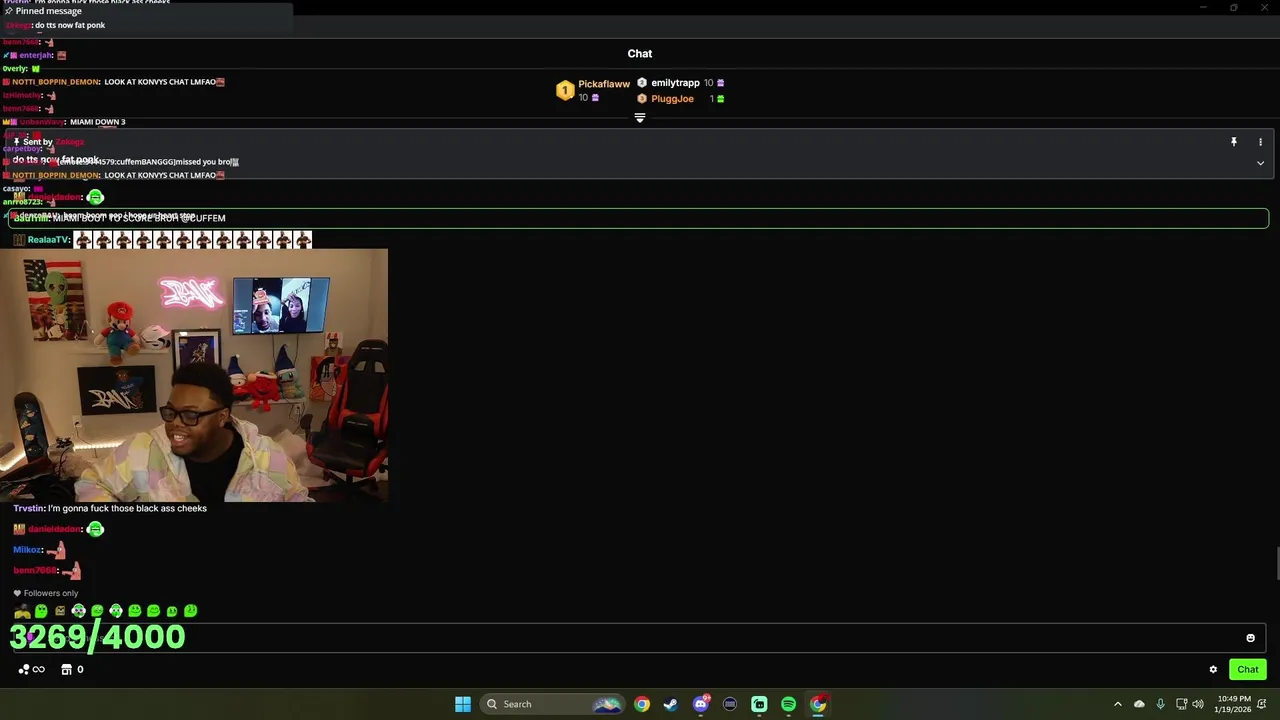Click the microphone tray icon
The height and width of the screenshot is (720, 1280).
click(1160, 704)
